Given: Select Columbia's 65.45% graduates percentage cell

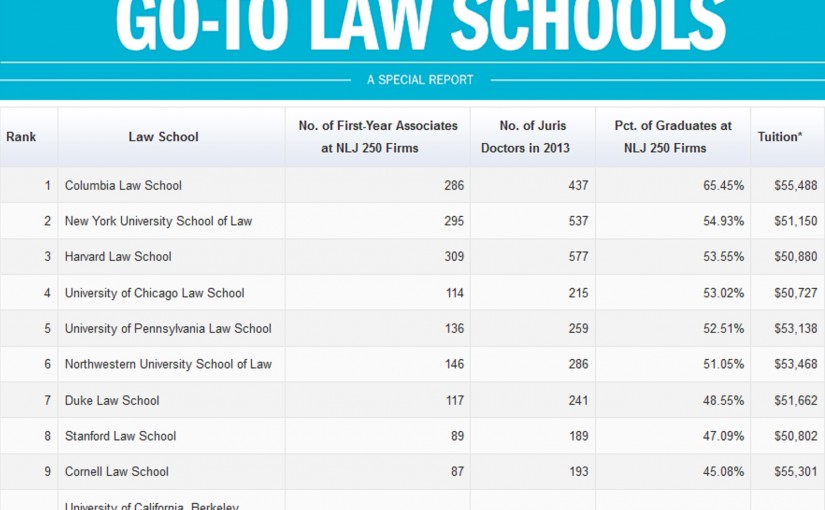Looking at the screenshot, I should [723, 186].
